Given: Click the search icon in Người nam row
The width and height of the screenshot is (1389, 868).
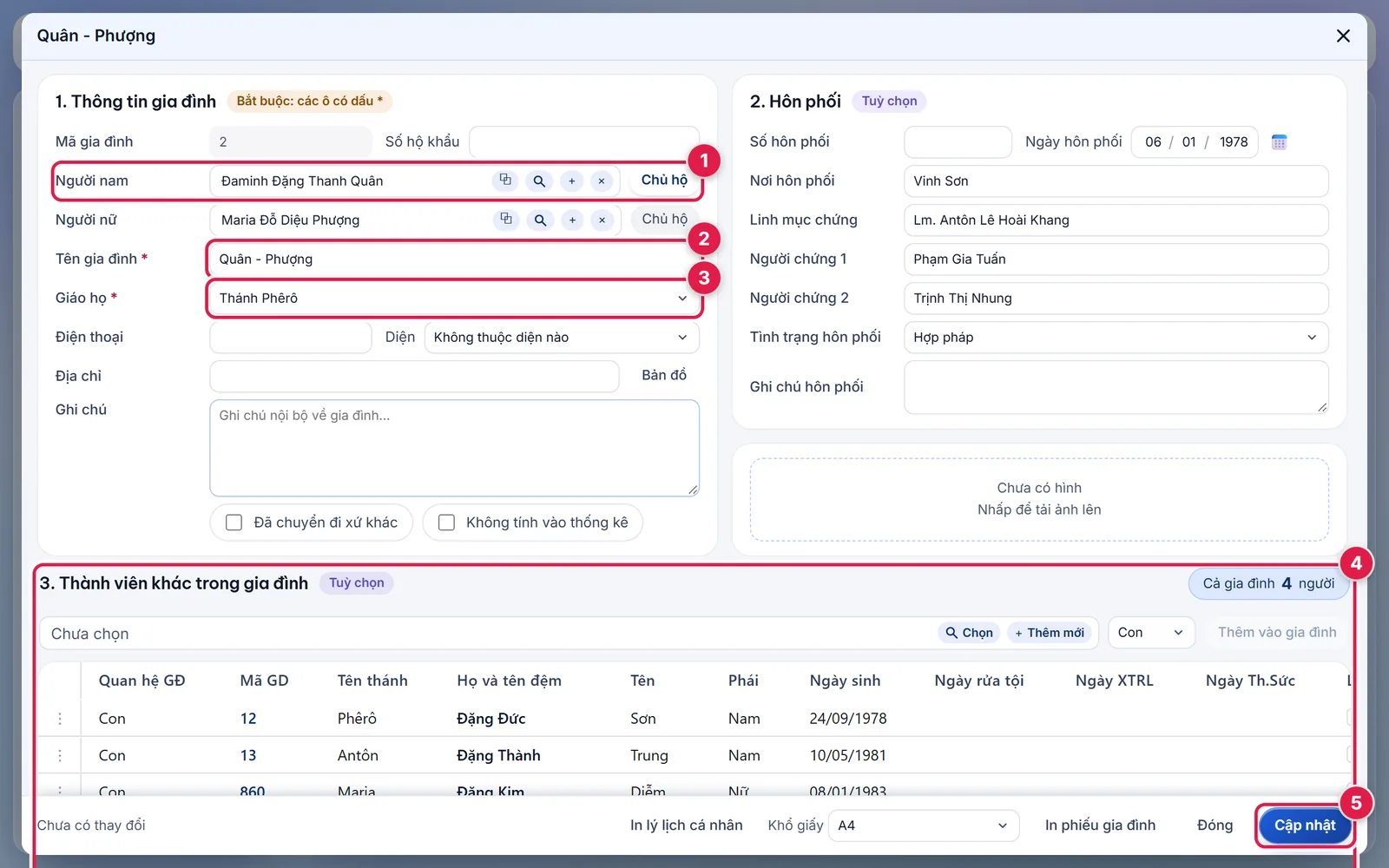Looking at the screenshot, I should click(x=539, y=181).
